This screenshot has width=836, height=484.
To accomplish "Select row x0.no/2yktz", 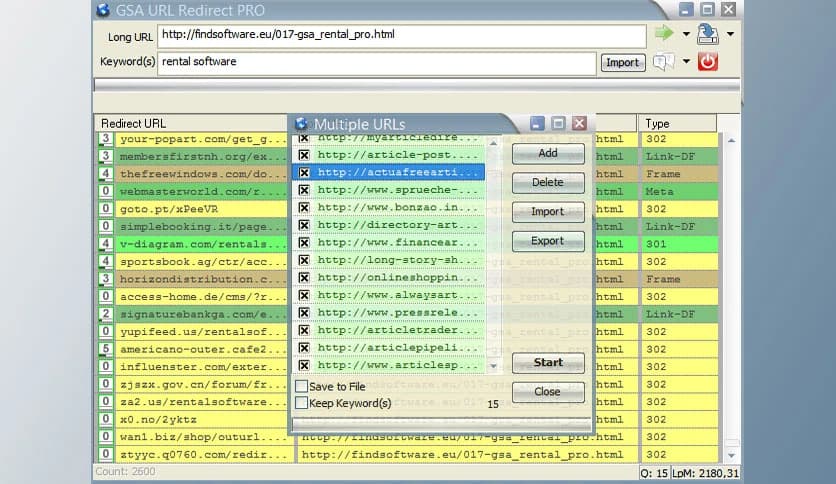I will point(203,420).
